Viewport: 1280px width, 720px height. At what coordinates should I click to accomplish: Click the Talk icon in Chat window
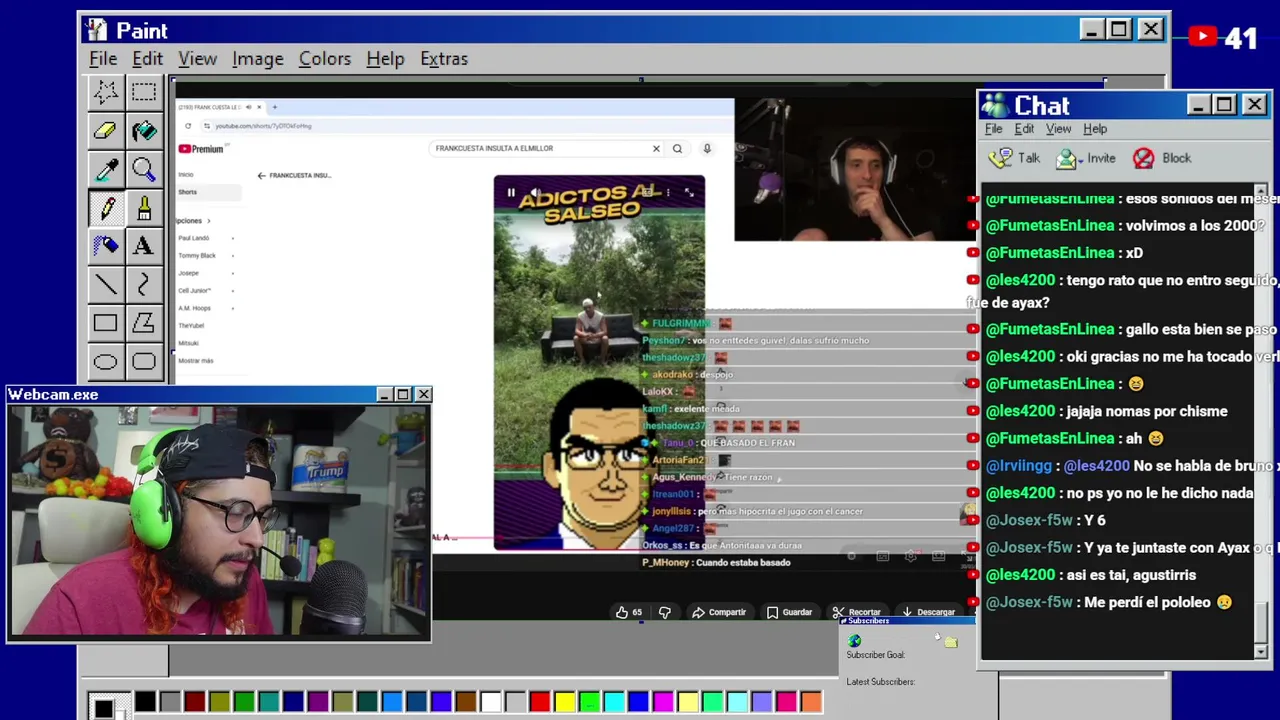[1000, 158]
